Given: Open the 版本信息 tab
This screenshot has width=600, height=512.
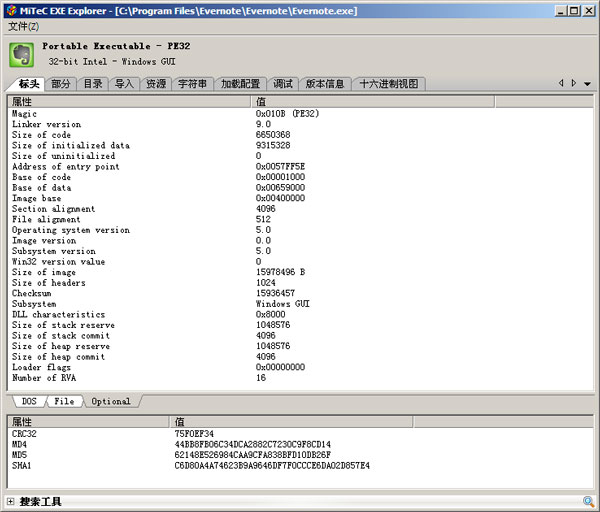Looking at the screenshot, I should point(324,84).
